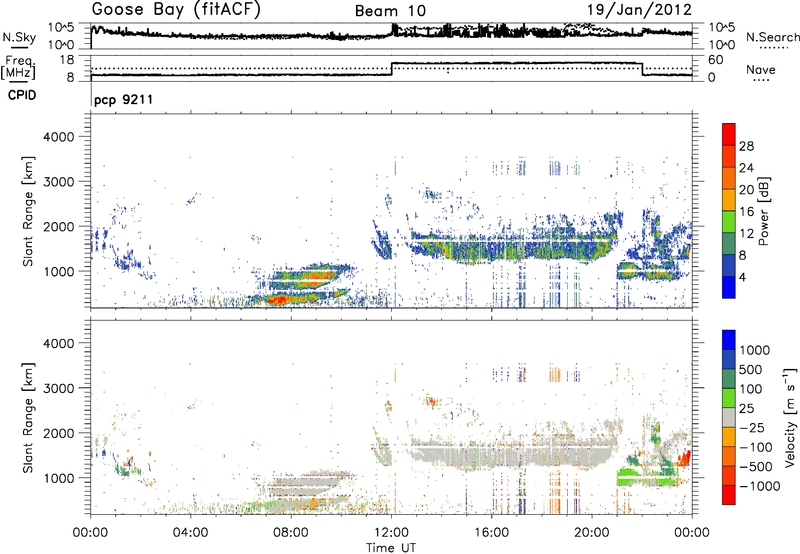Click the 'Power [dB]' colorbar title
Viewport: 800px width, 554px height.
pos(764,211)
